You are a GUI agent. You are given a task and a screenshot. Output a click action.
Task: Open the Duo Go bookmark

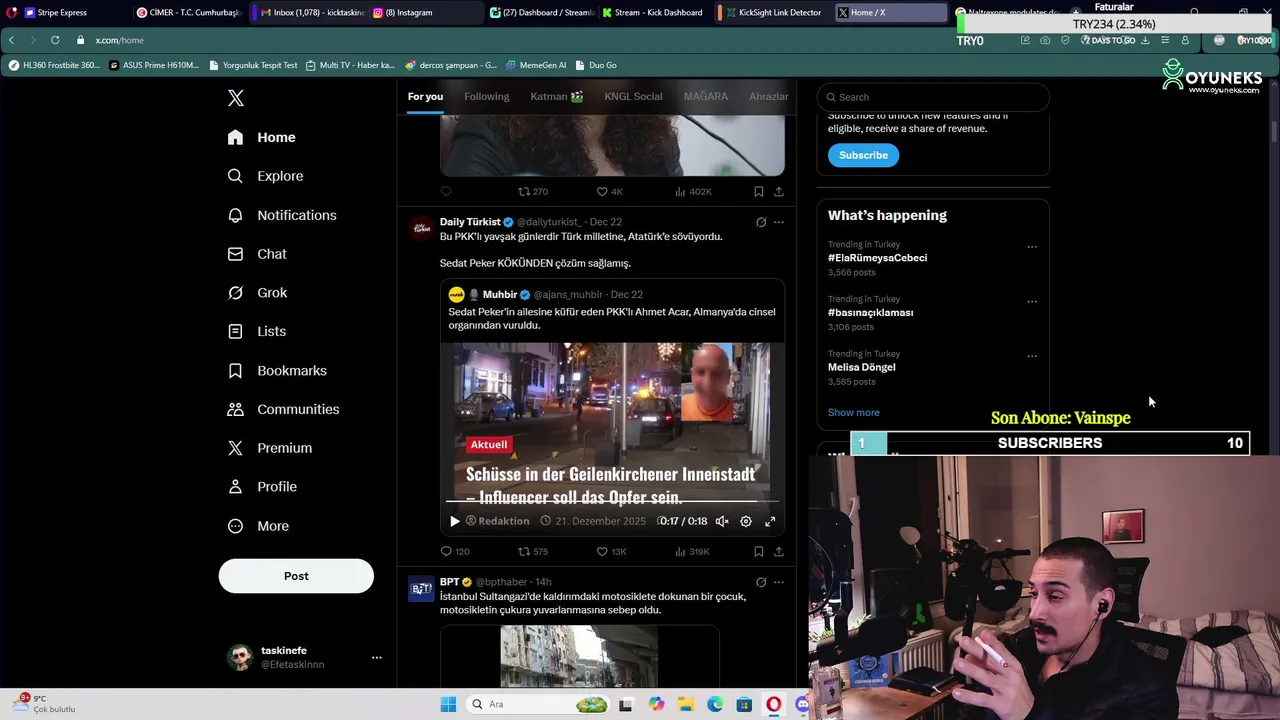click(596, 65)
